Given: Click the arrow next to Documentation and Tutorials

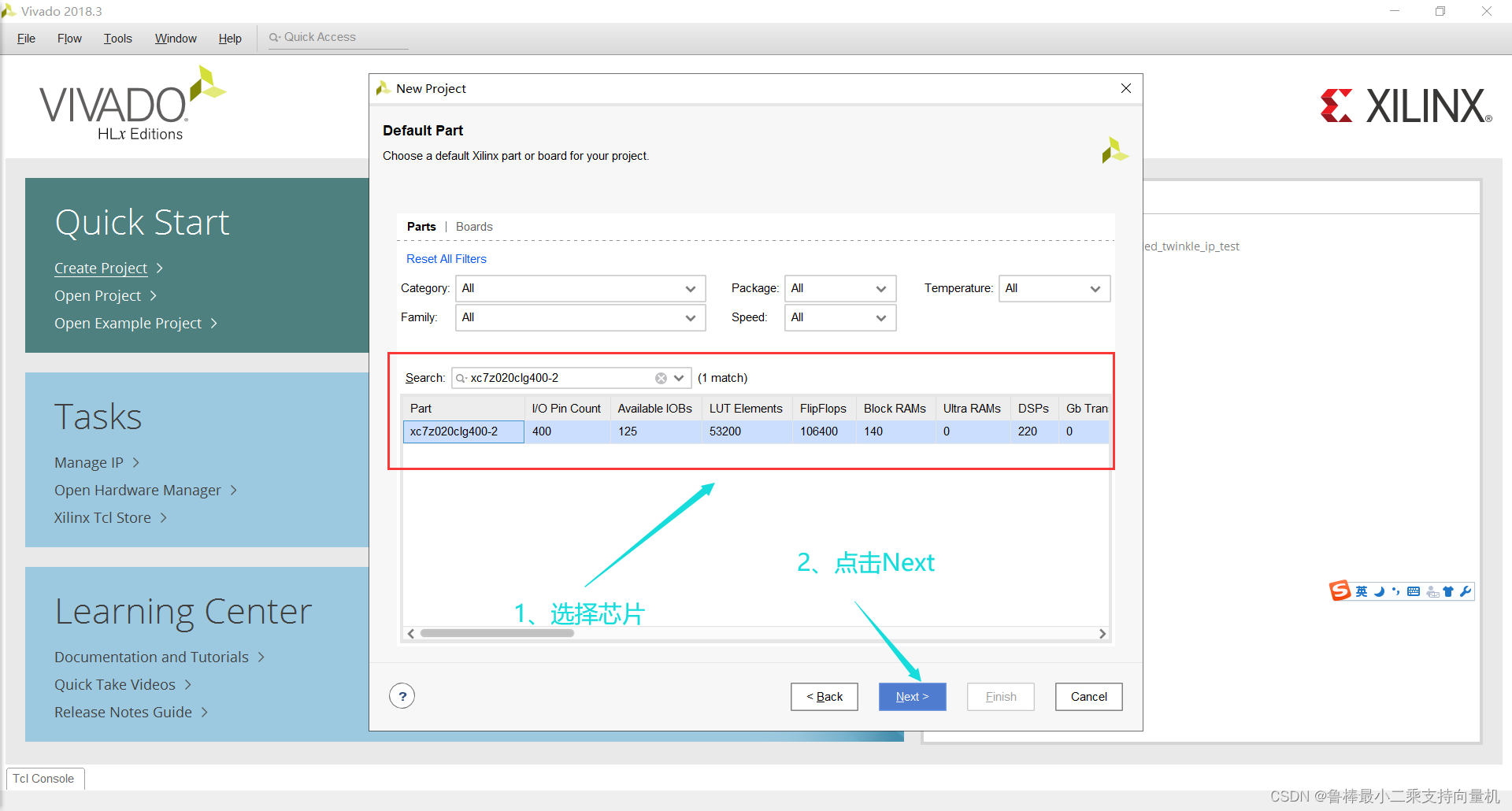Looking at the screenshot, I should (x=261, y=657).
